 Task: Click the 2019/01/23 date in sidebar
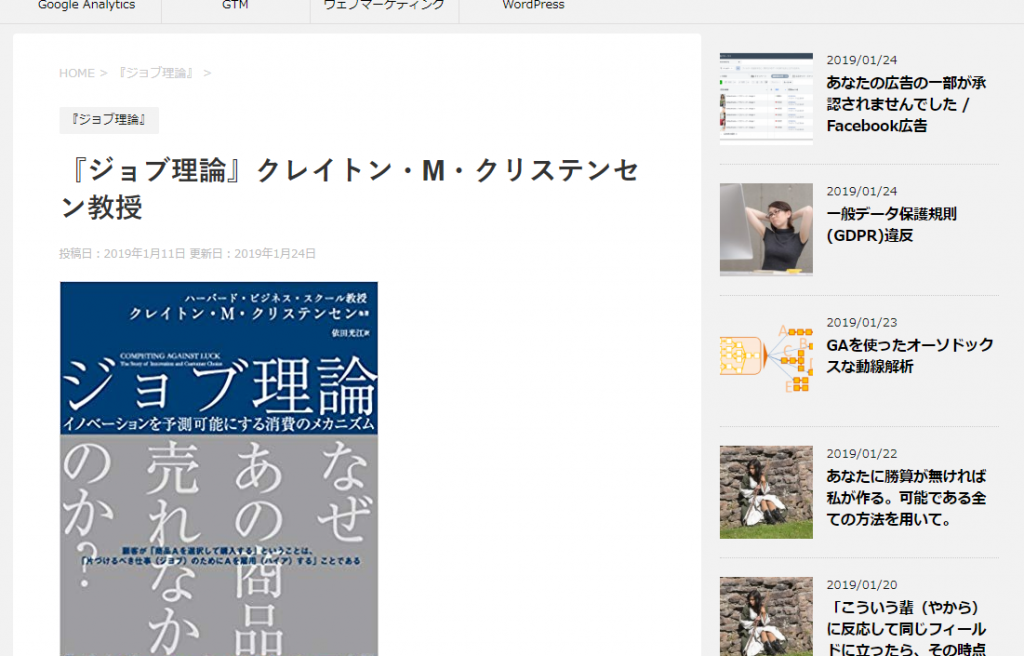pyautogui.click(x=861, y=323)
